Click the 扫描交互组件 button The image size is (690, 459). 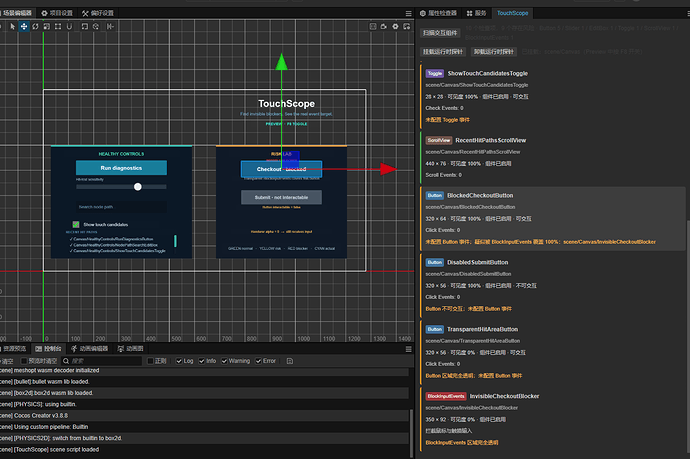coord(440,33)
